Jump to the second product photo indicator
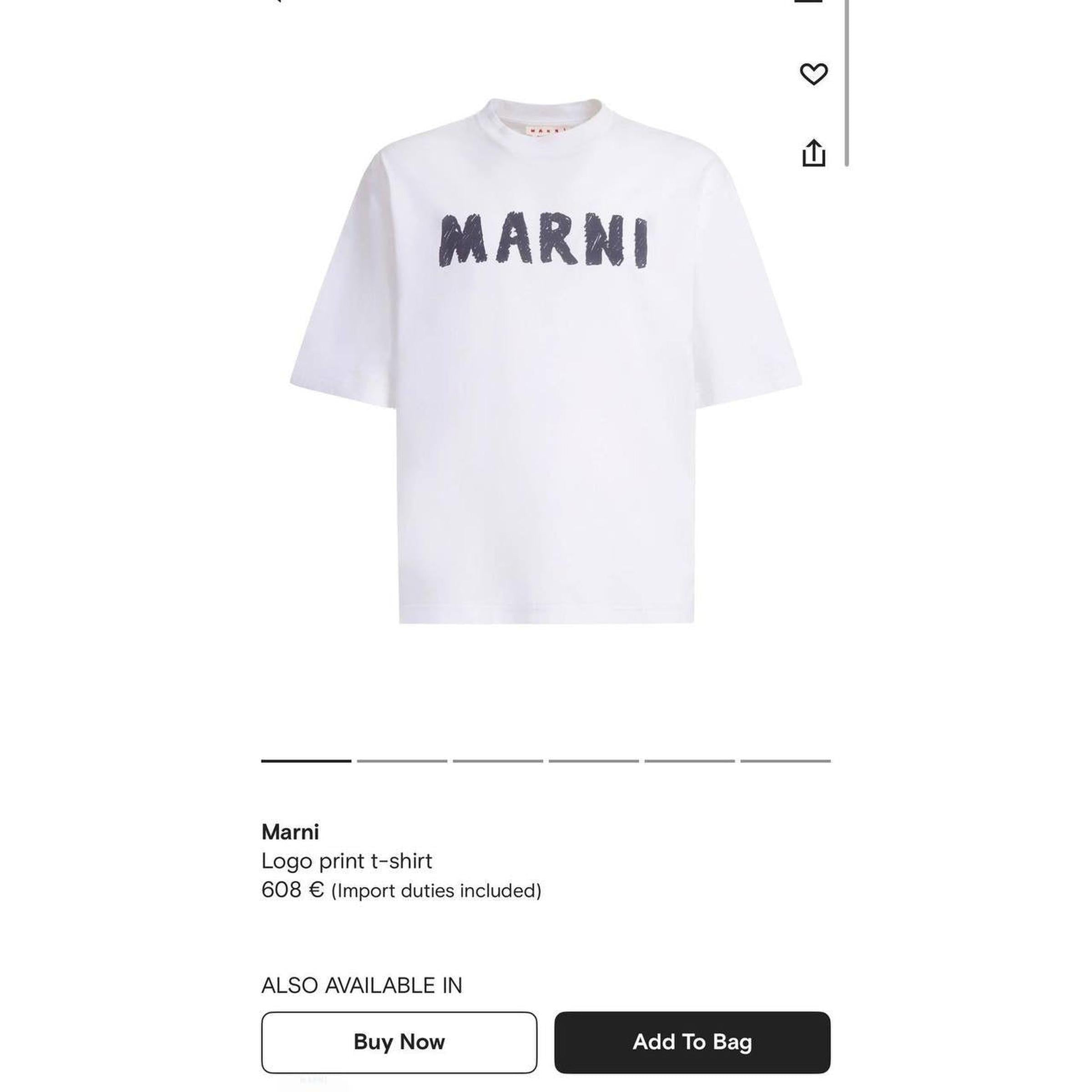Screen dimensions: 1092x1092 [x=402, y=761]
